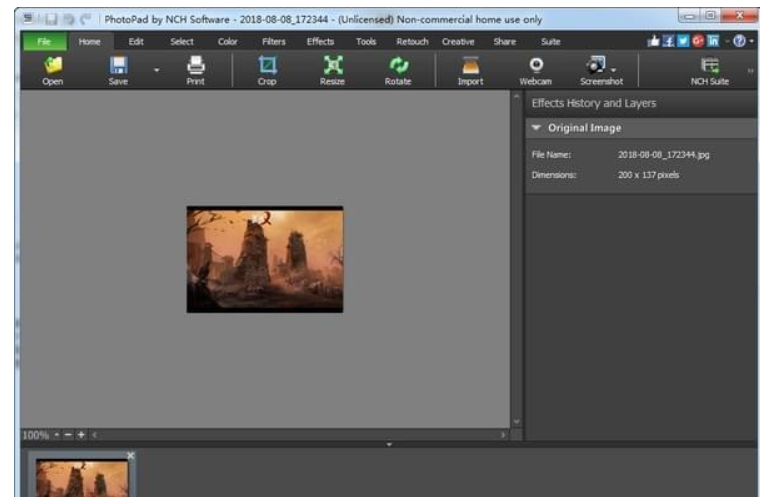Collapse the thumbnail strip with the down arrow
Viewport: 760px width, 497px height.
pyautogui.click(x=389, y=444)
